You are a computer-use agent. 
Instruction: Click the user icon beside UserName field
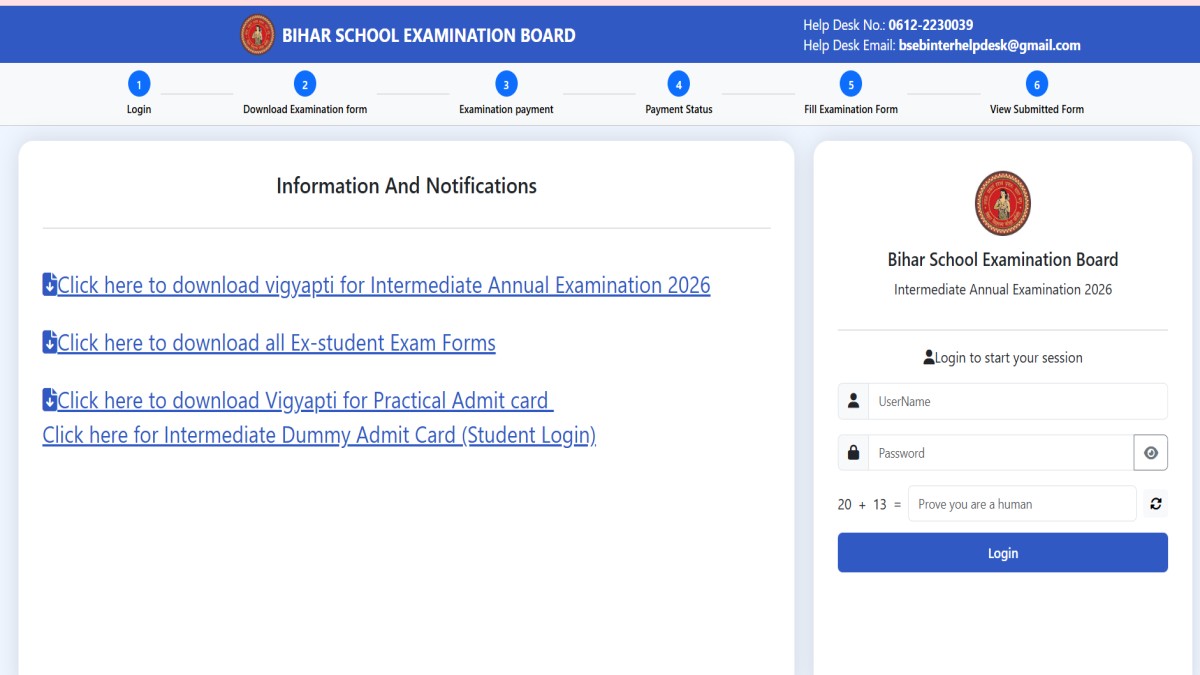(853, 401)
